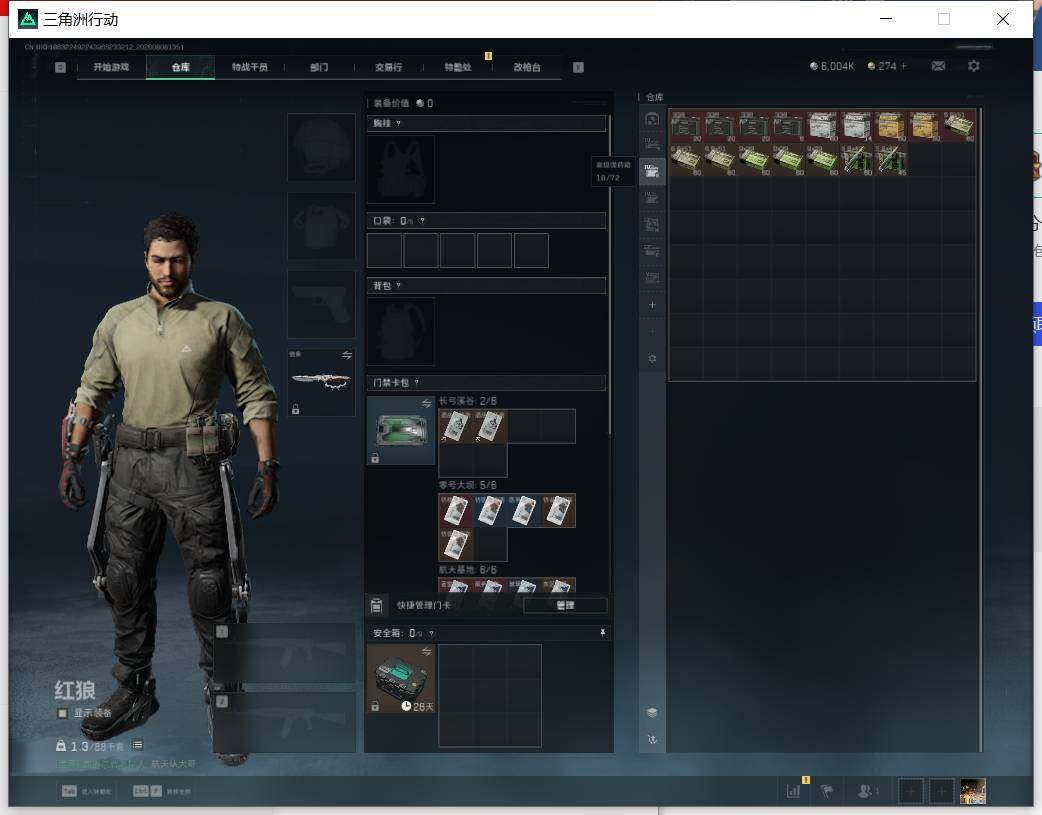Viewport: 1042px width, 815px height.
Task: Add a new stash container with plus
Action: point(652,305)
